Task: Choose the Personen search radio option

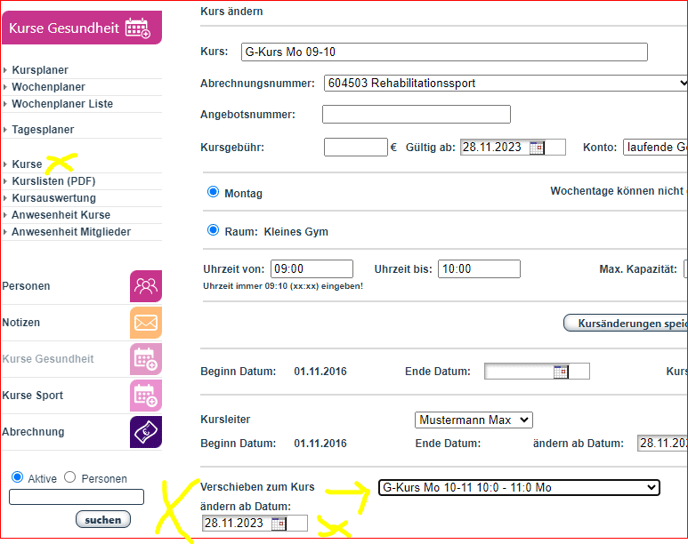Action: 70,478
